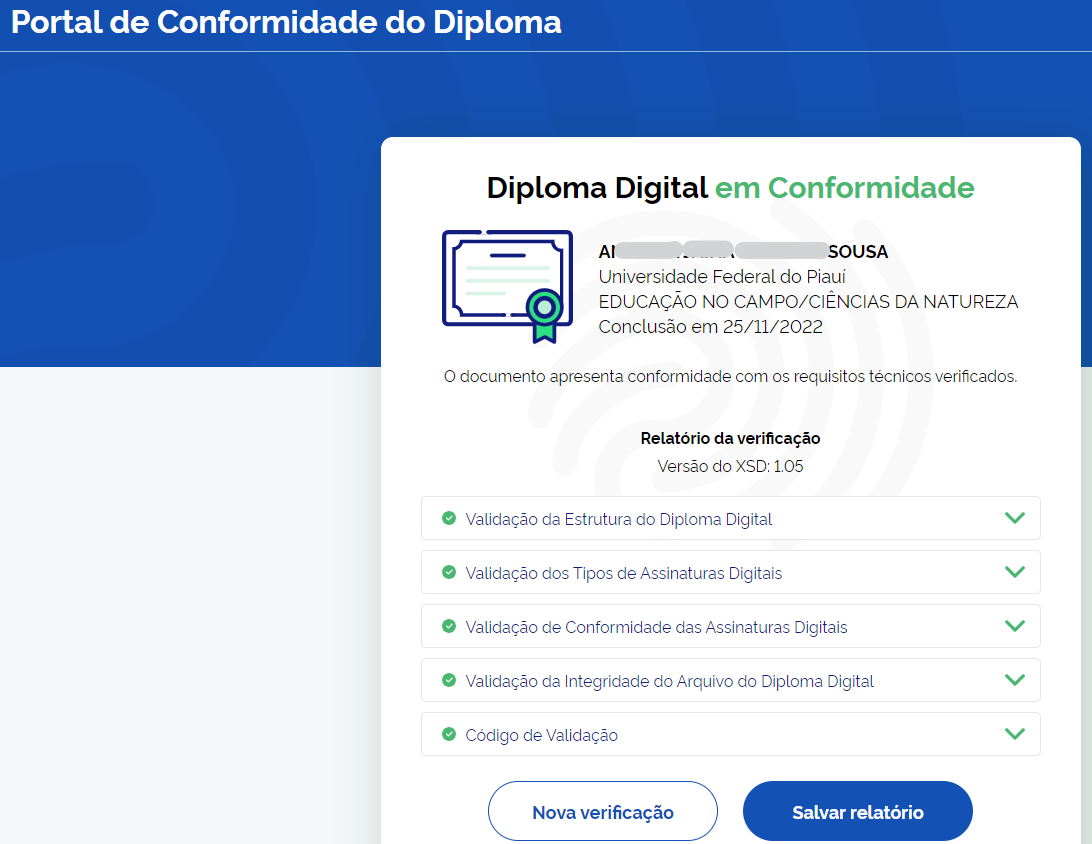Expand Validação da Estrutura do Diploma Digital chevron
This screenshot has width=1092, height=844.
pos(1015,518)
